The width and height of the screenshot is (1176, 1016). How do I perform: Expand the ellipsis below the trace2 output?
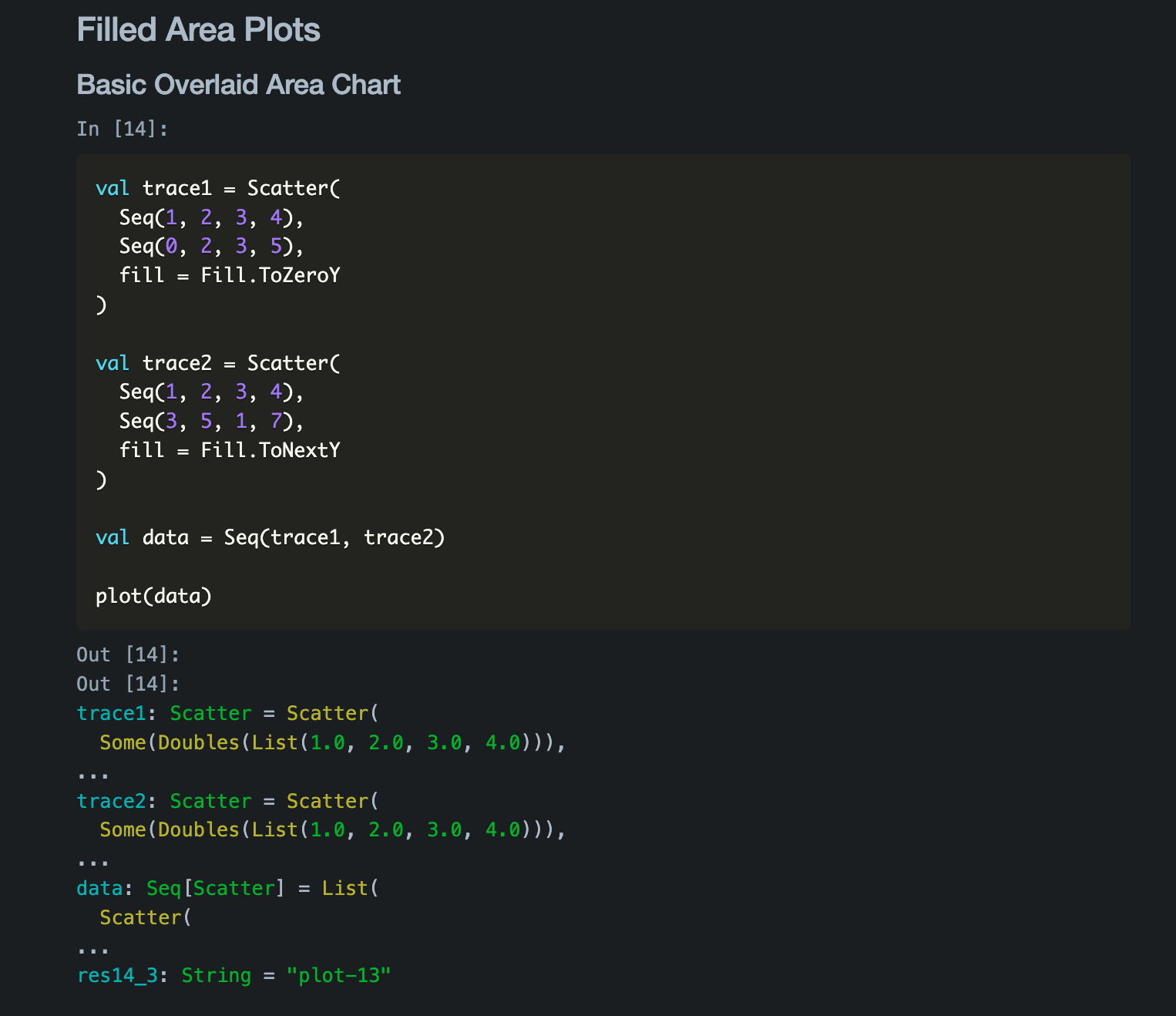click(93, 860)
